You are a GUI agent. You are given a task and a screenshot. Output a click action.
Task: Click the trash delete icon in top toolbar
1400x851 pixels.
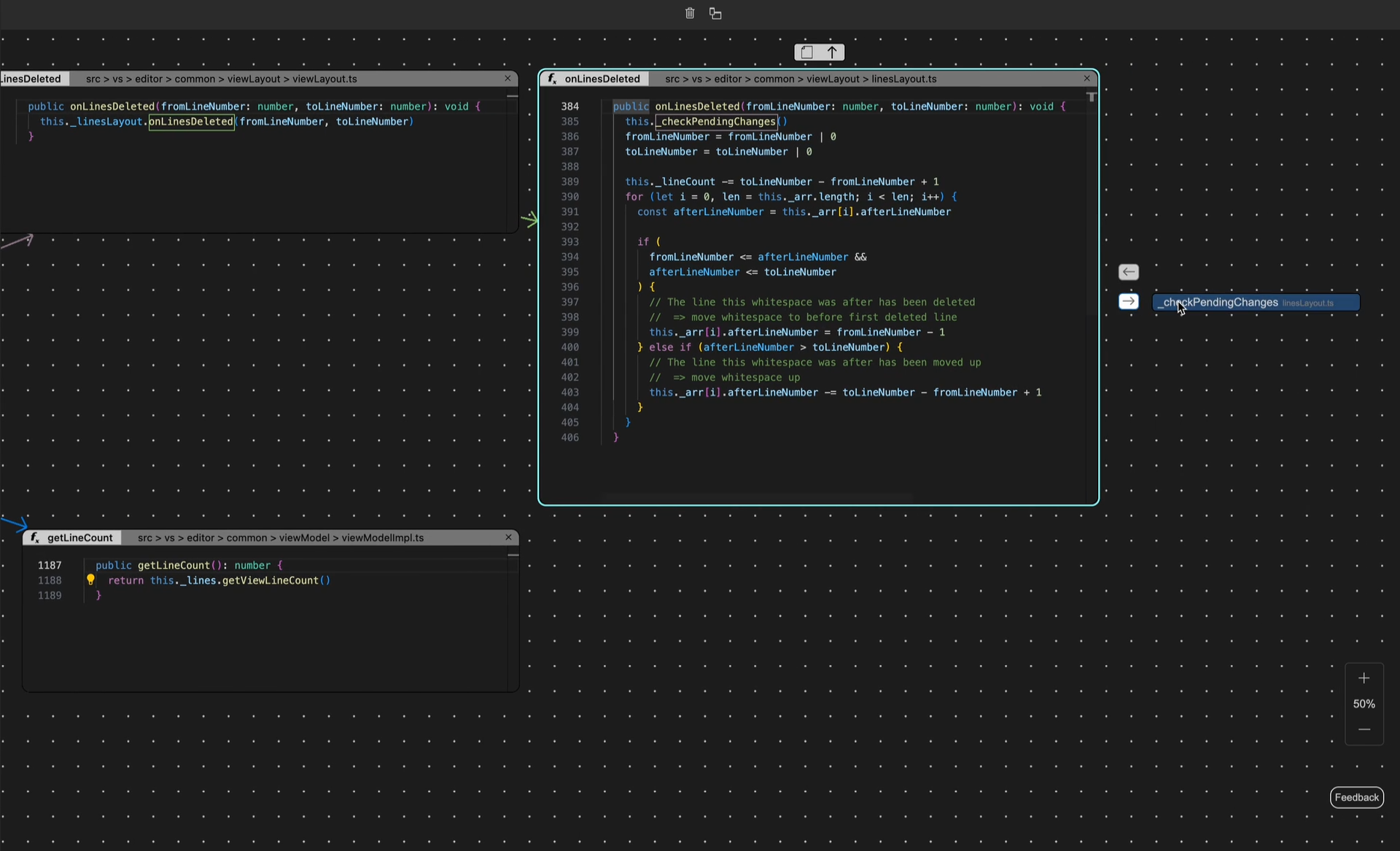click(x=690, y=13)
